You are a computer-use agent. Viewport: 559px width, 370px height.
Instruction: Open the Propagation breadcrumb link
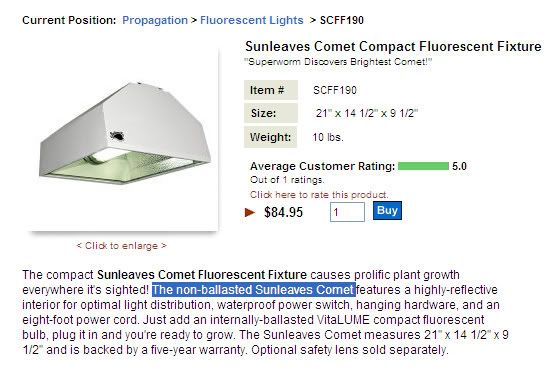pos(155,20)
